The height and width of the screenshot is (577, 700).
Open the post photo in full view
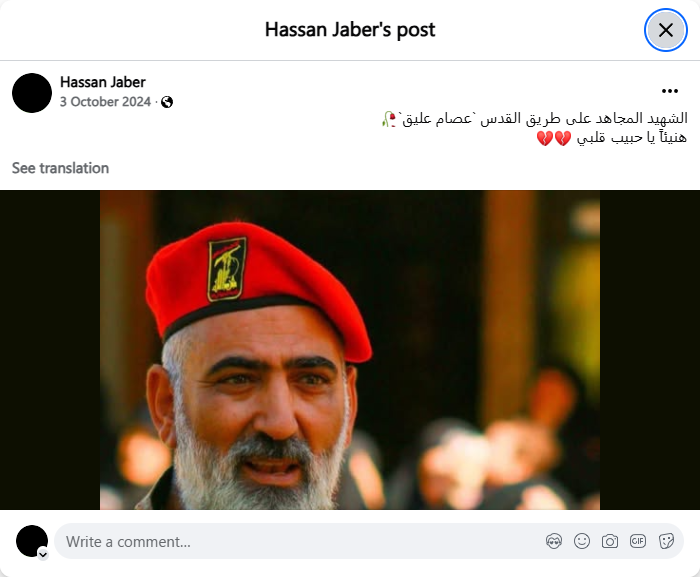tap(350, 350)
